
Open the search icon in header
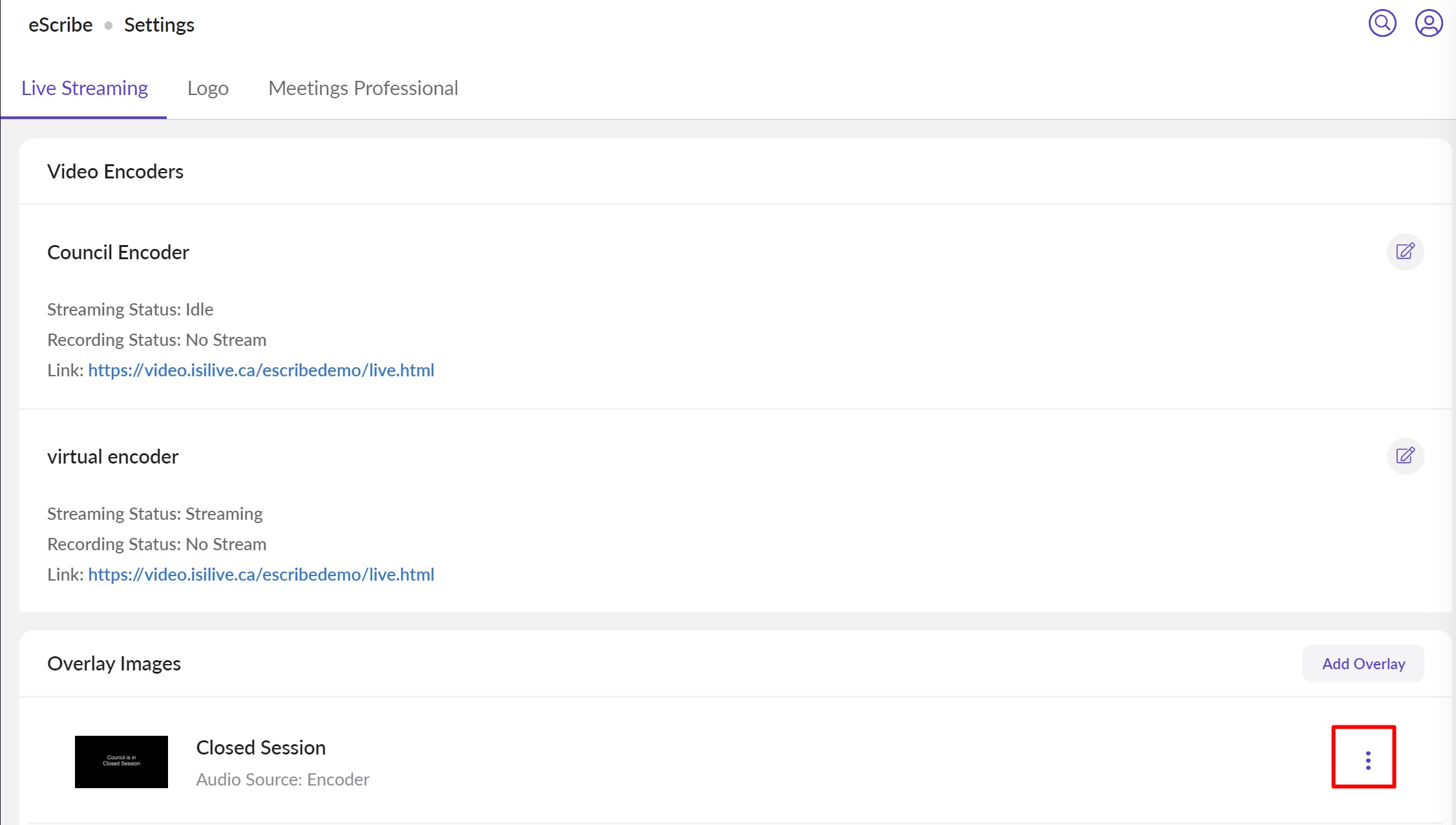pyautogui.click(x=1382, y=24)
